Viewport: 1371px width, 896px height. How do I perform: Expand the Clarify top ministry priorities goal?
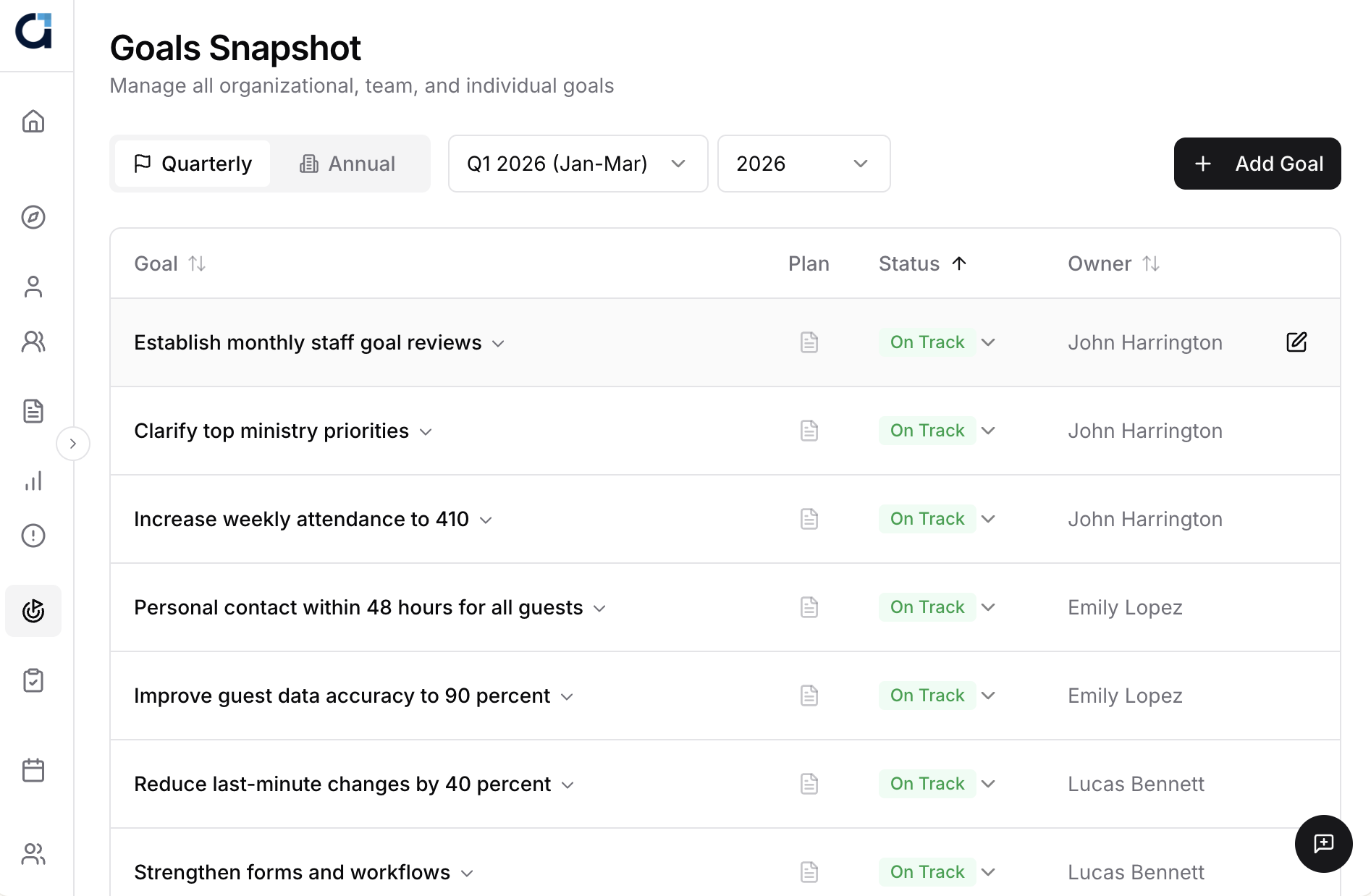426,432
